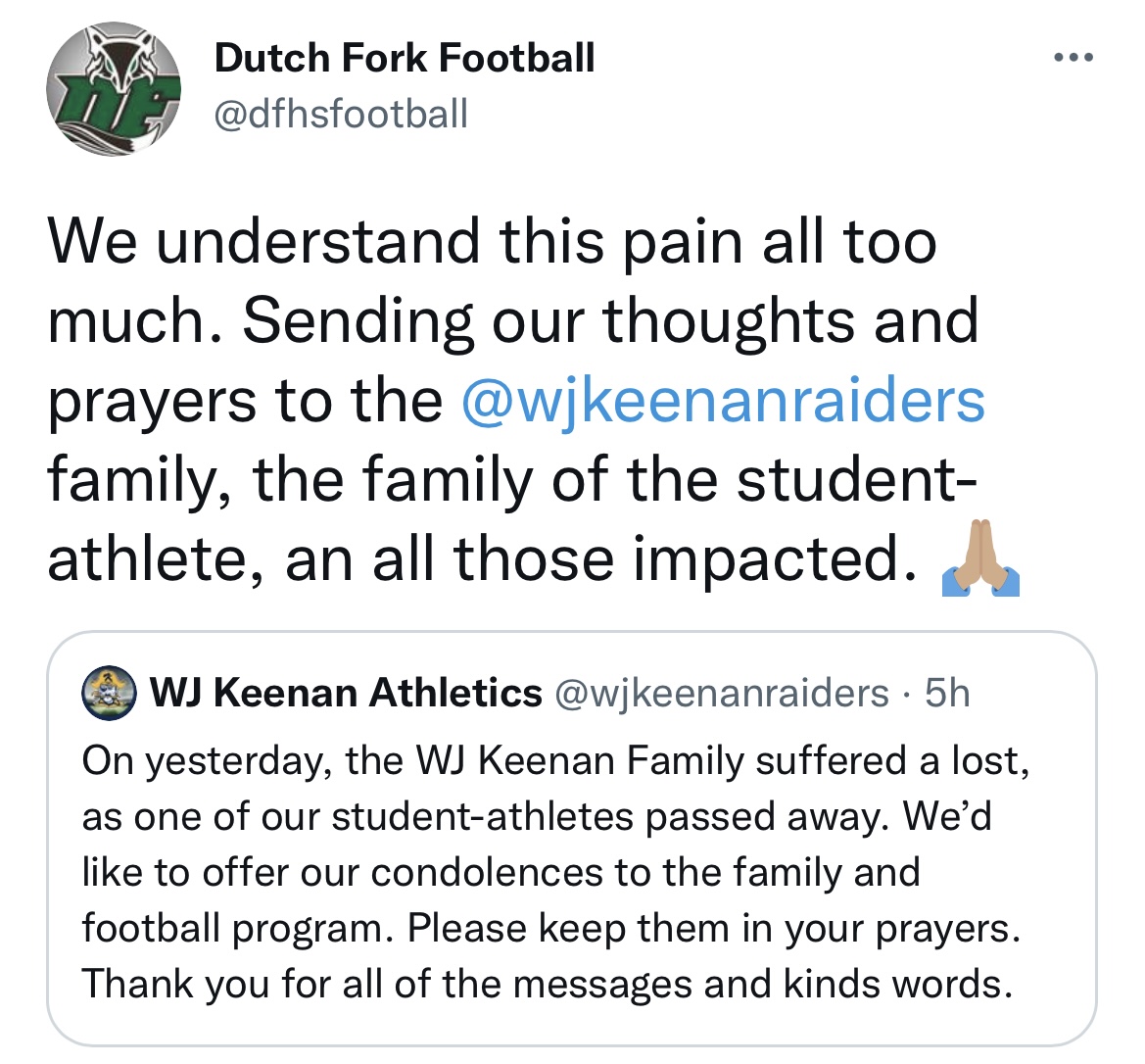Viewport: 1145px width, 1064px height.
Task: Click quoted line "like to offer our condolences"
Action: coord(500,872)
